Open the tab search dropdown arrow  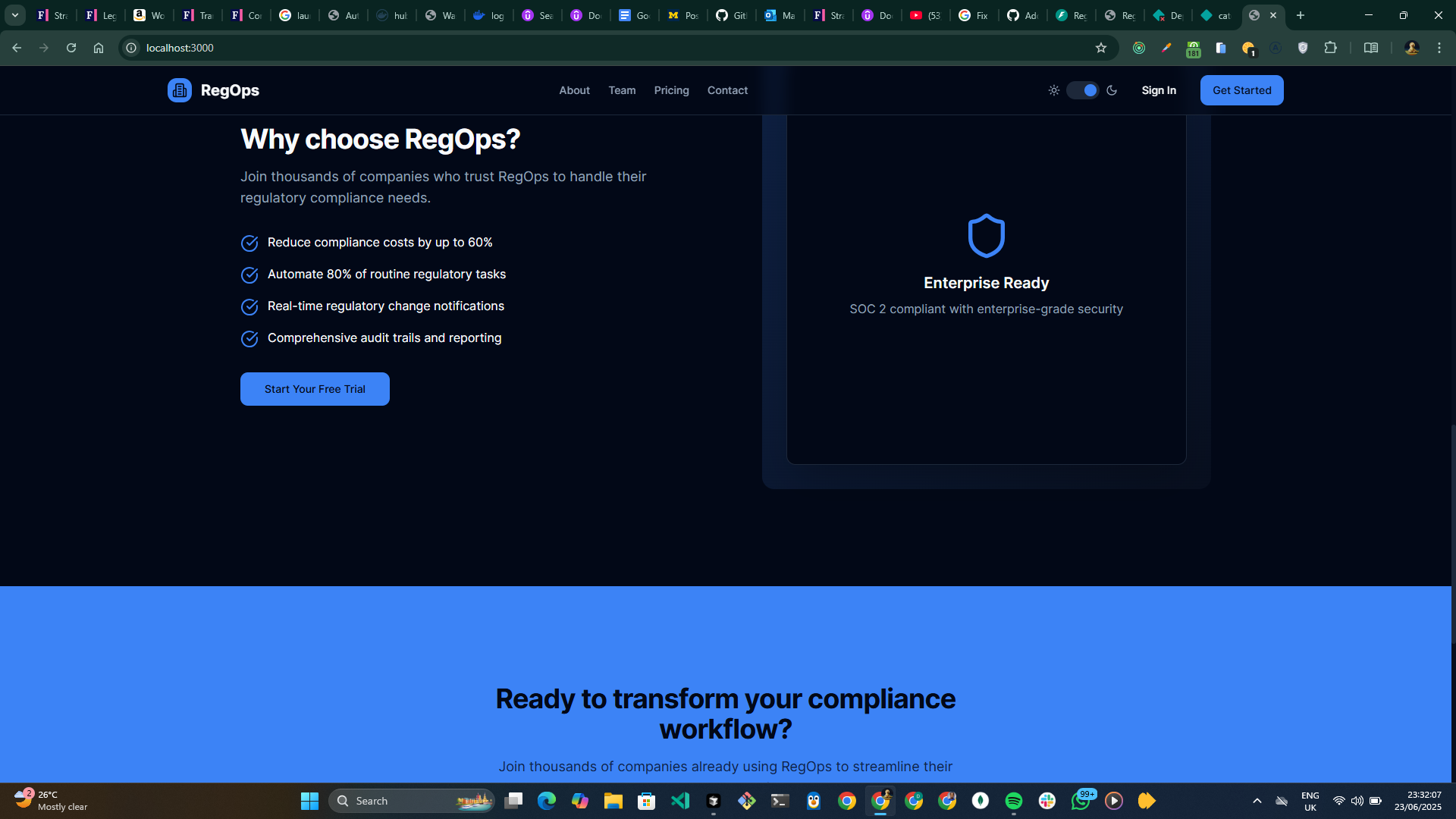coord(14,15)
